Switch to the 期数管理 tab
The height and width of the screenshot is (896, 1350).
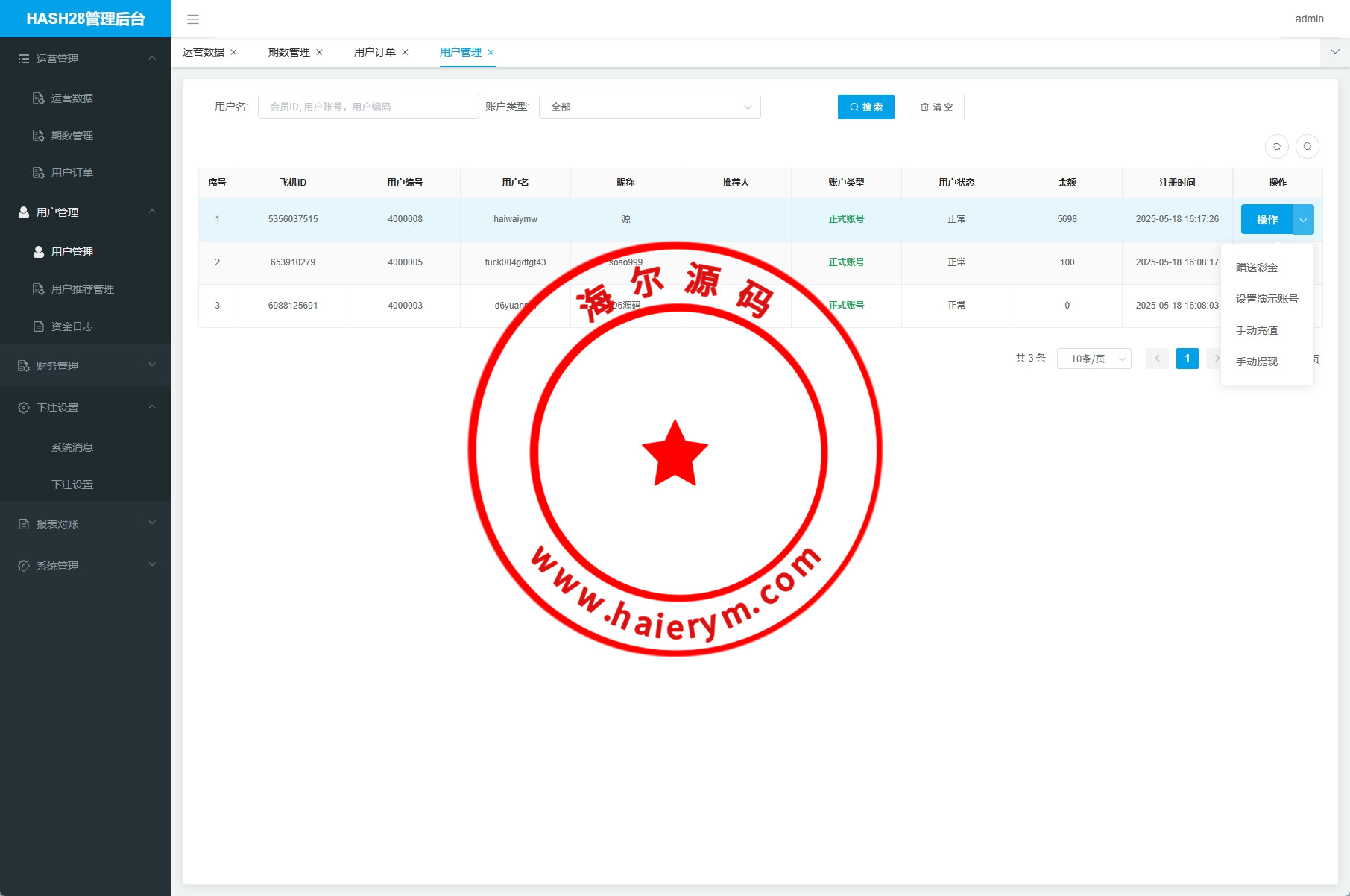point(289,52)
